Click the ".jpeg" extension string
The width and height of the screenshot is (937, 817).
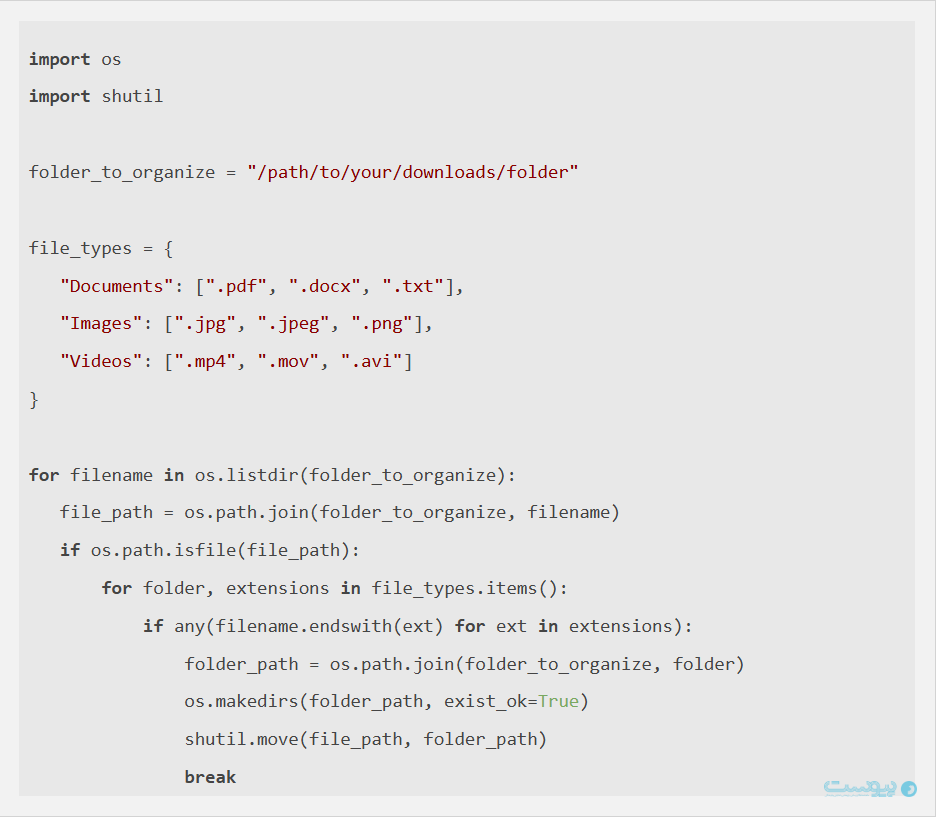pos(294,324)
